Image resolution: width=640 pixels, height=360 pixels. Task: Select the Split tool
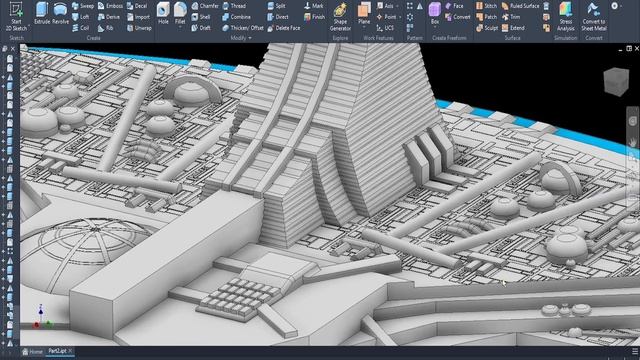point(276,6)
